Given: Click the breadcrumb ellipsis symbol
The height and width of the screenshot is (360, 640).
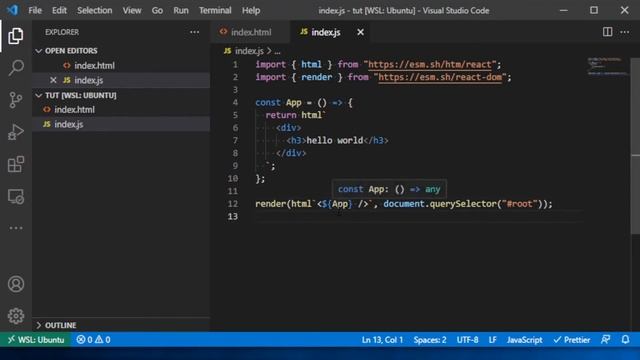Looking at the screenshot, I should [278, 51].
